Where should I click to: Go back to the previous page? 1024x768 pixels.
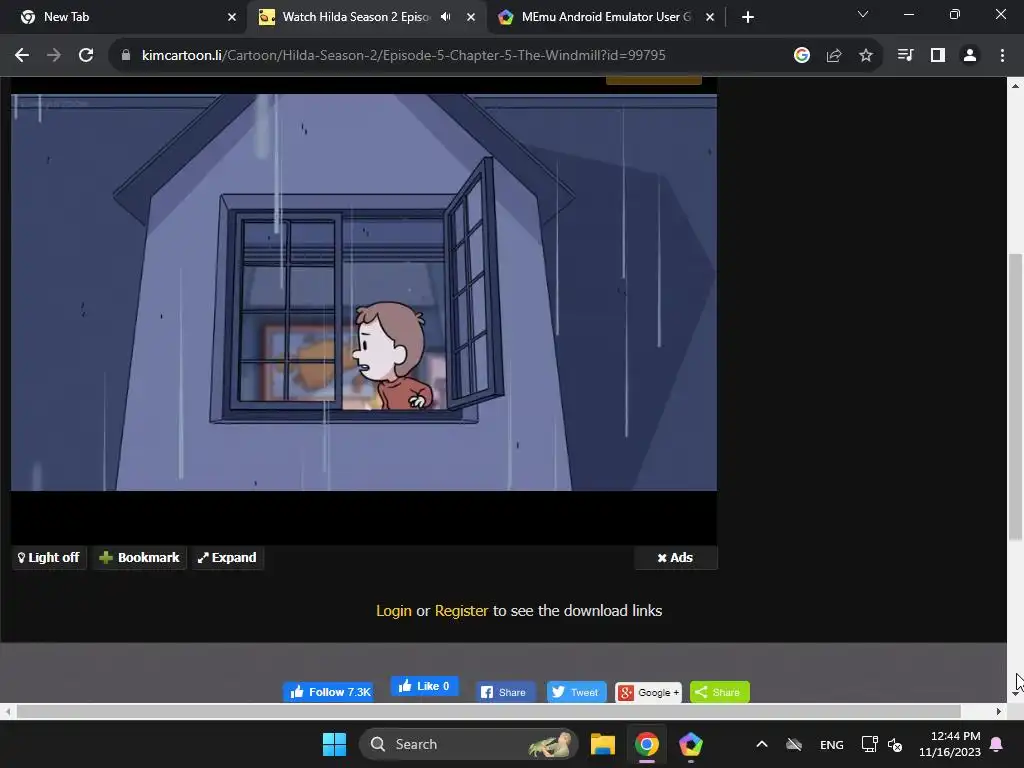22,56
